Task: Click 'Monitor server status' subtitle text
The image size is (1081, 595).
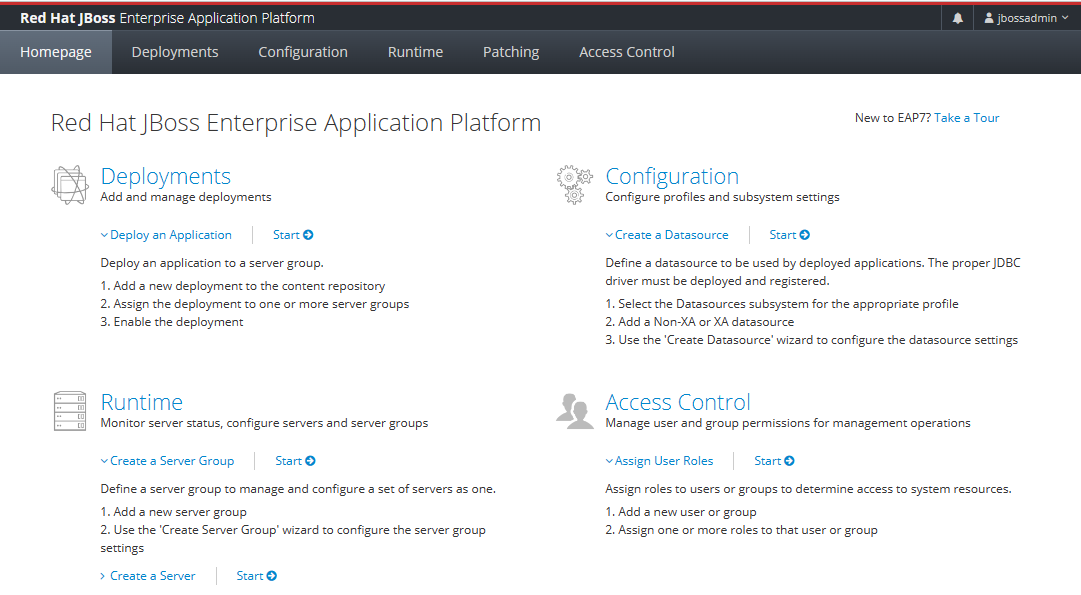Action: [x=264, y=423]
